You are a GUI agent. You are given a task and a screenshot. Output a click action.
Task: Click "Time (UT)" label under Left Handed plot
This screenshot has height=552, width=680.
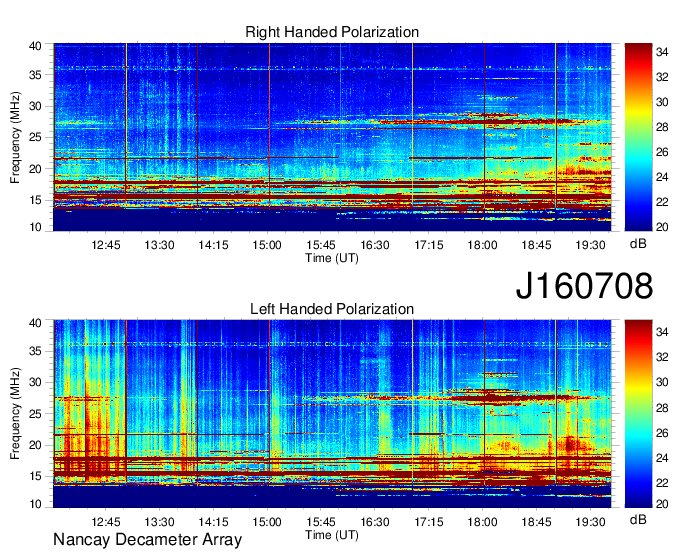click(332, 535)
